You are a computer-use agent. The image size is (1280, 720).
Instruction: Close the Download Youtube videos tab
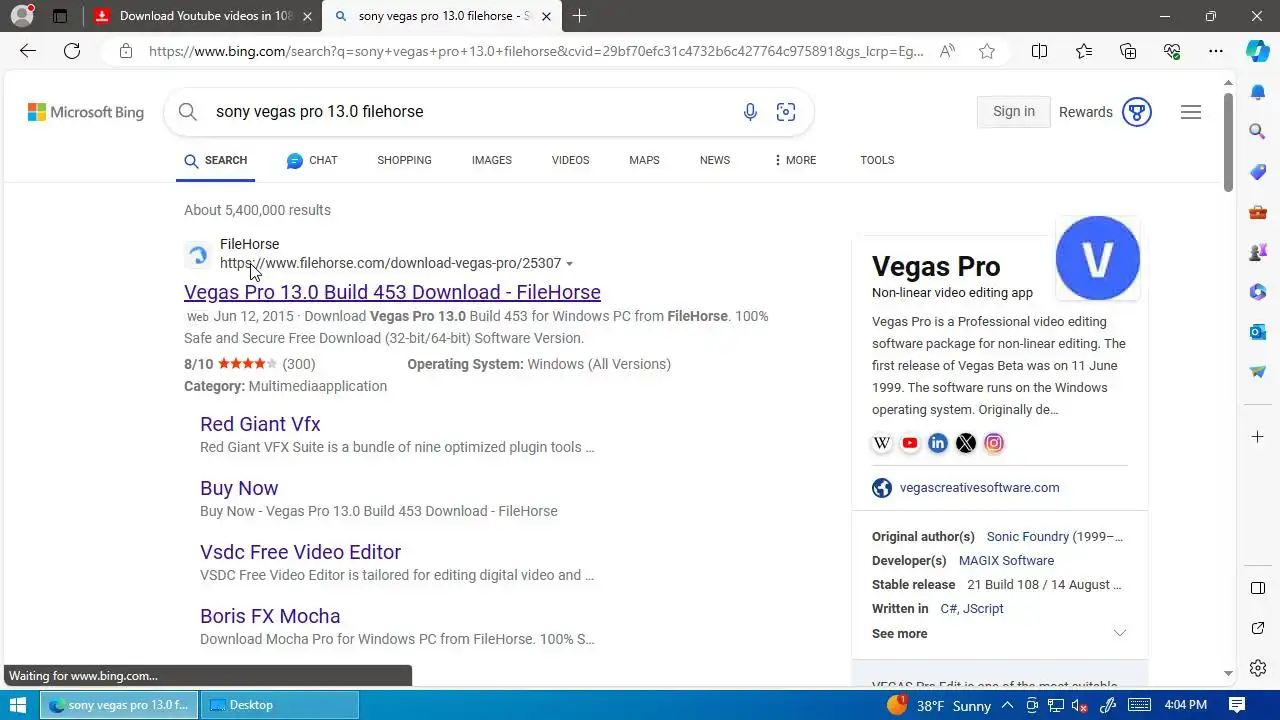[308, 16]
